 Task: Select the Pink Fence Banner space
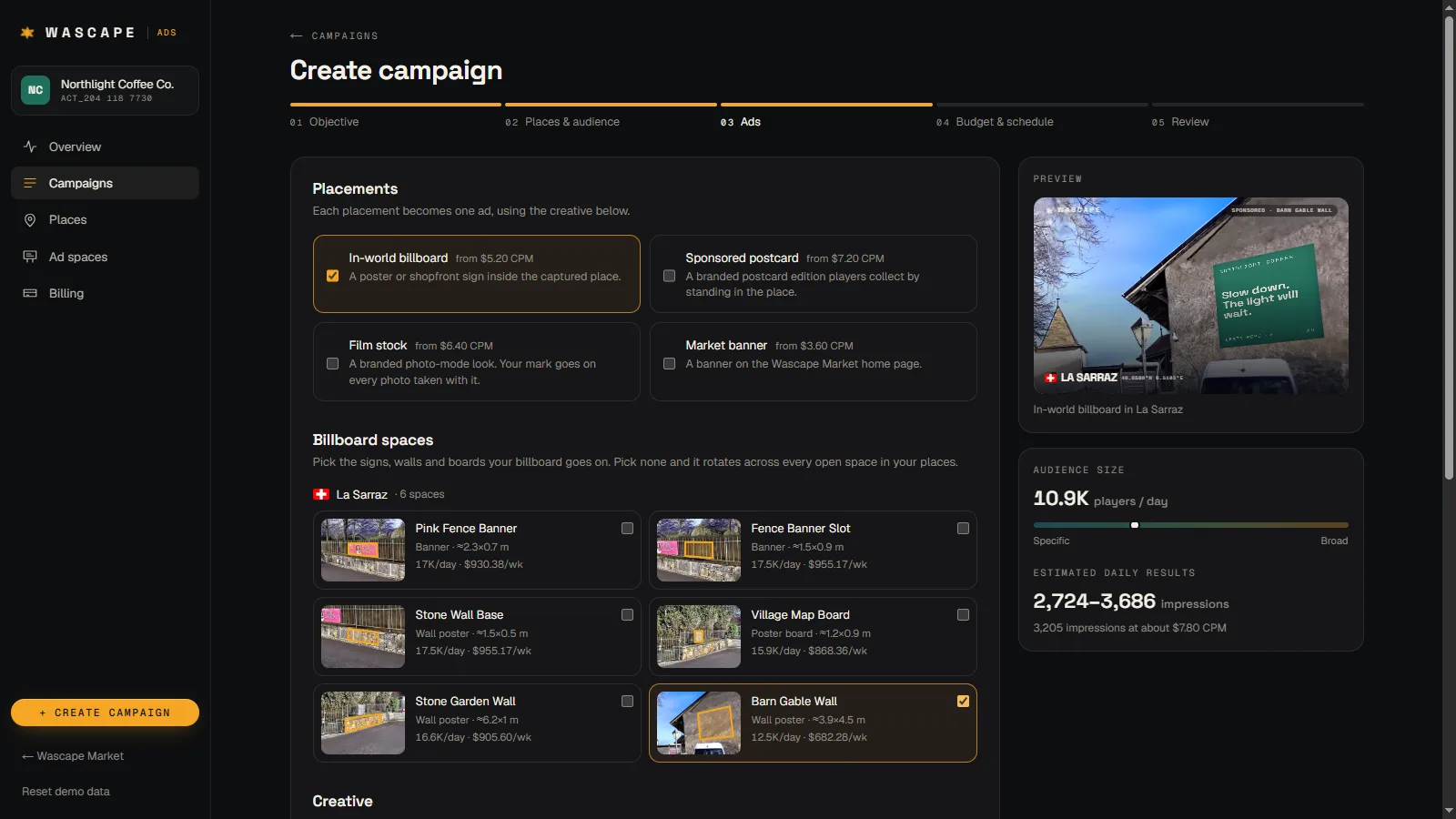[x=627, y=528]
